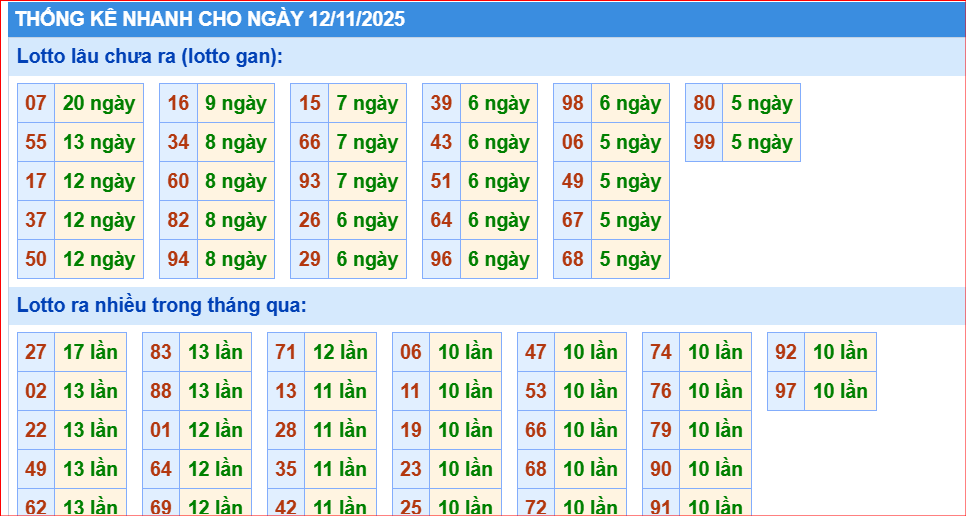This screenshot has height=516, width=966.
Task: Select number 27 with 17 lần
Action: point(36,352)
